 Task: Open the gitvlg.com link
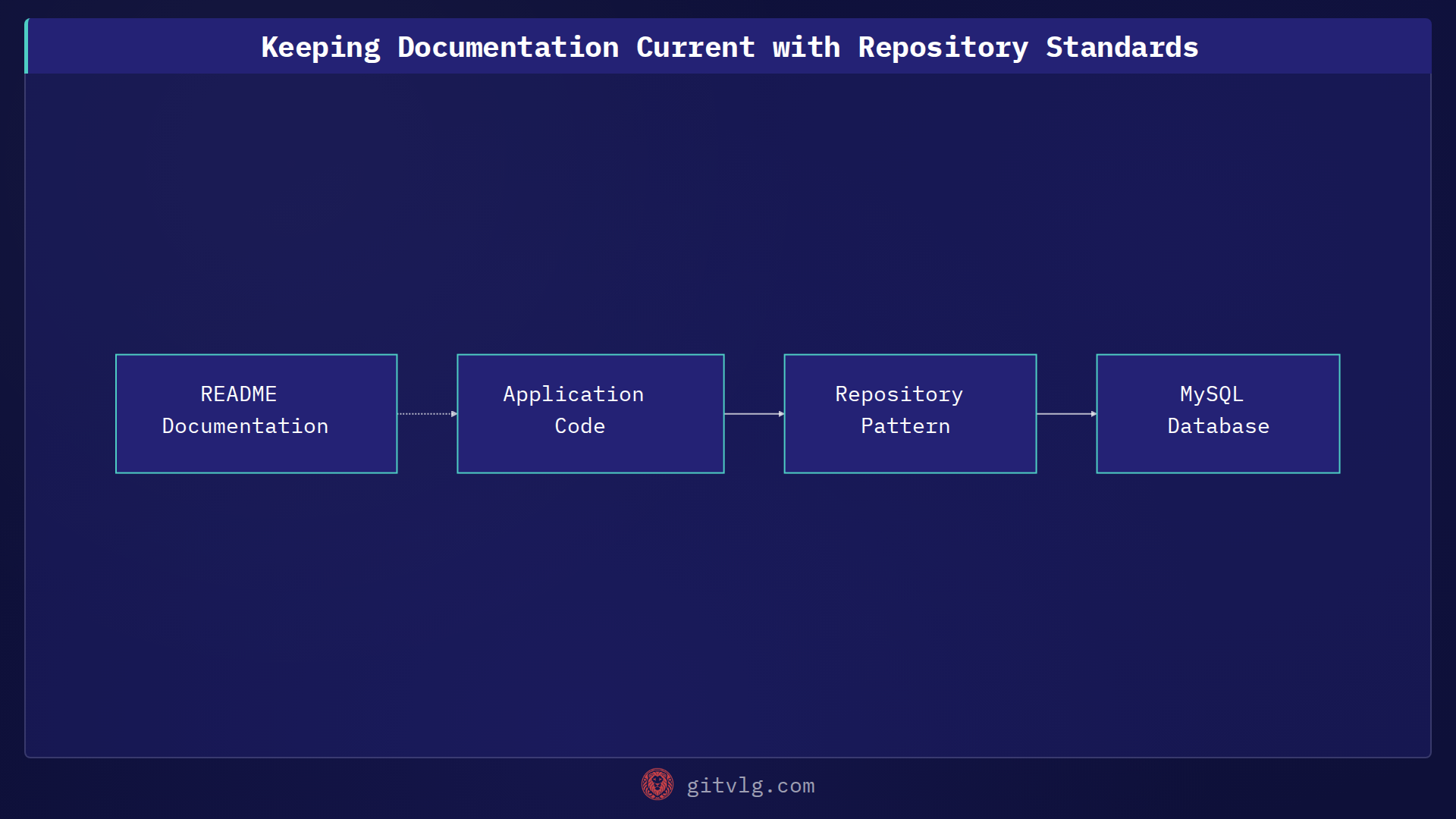750,786
